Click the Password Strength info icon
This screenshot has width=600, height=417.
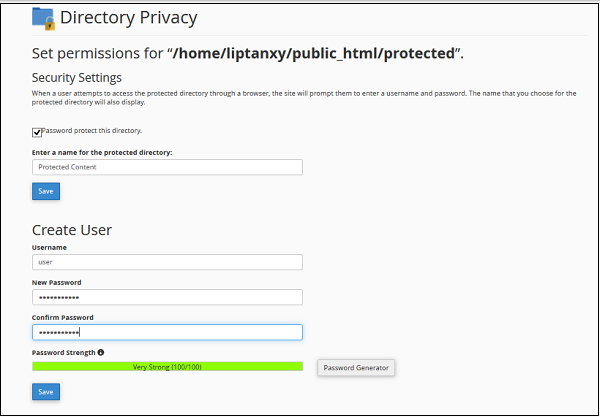coord(101,352)
